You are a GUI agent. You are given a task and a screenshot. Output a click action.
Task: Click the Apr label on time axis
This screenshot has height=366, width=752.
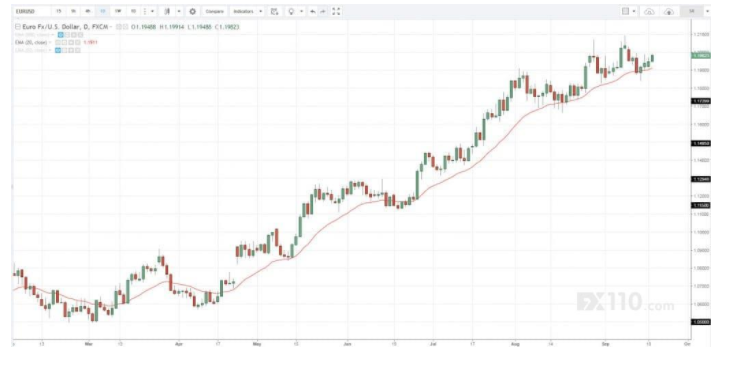click(x=179, y=344)
